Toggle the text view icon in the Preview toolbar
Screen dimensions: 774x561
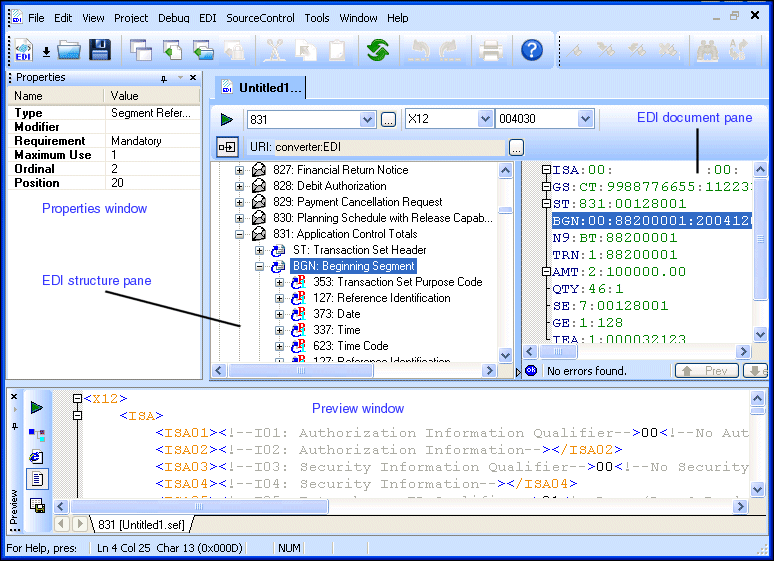point(37,480)
